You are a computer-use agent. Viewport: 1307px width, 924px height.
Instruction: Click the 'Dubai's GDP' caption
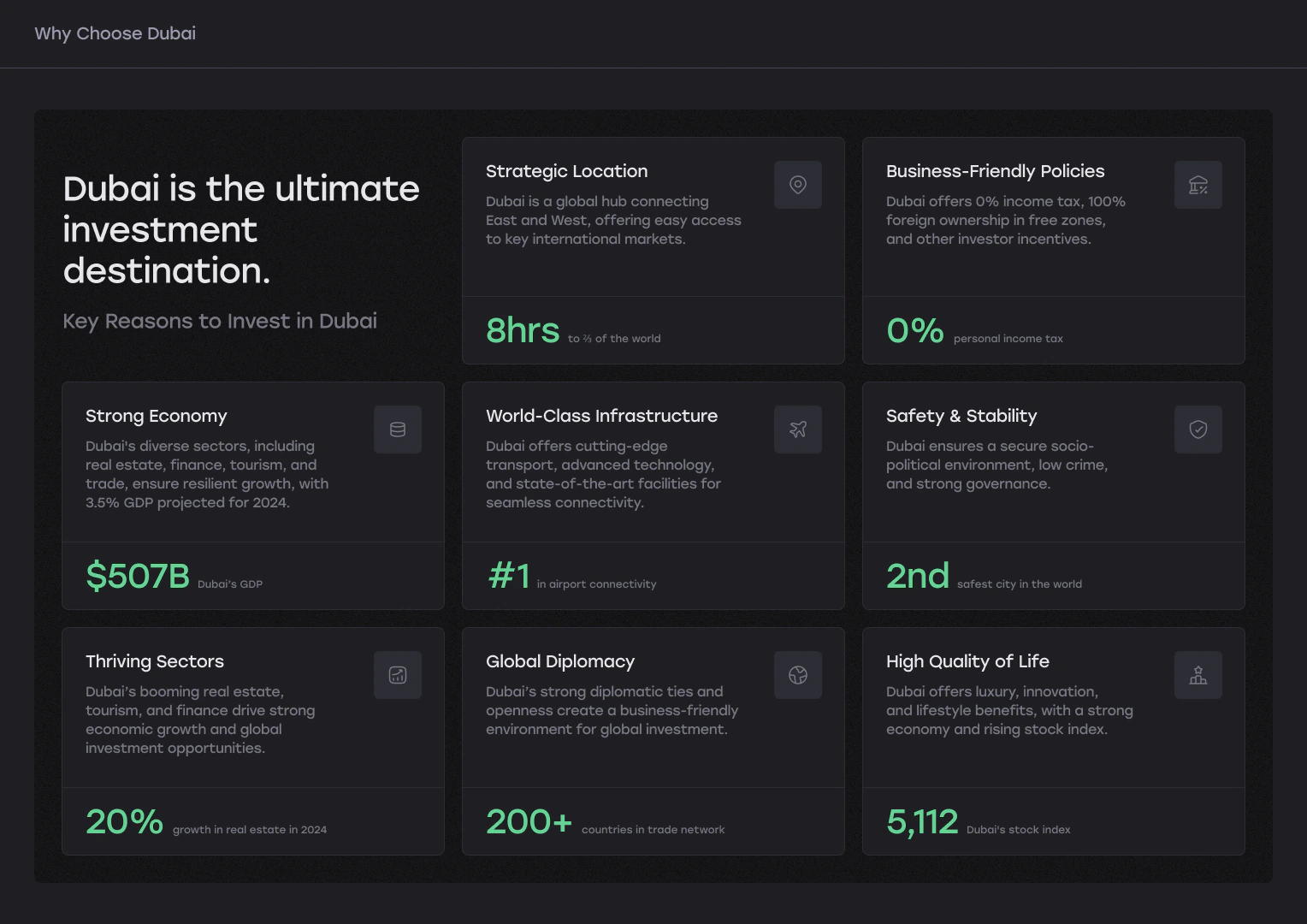(230, 584)
